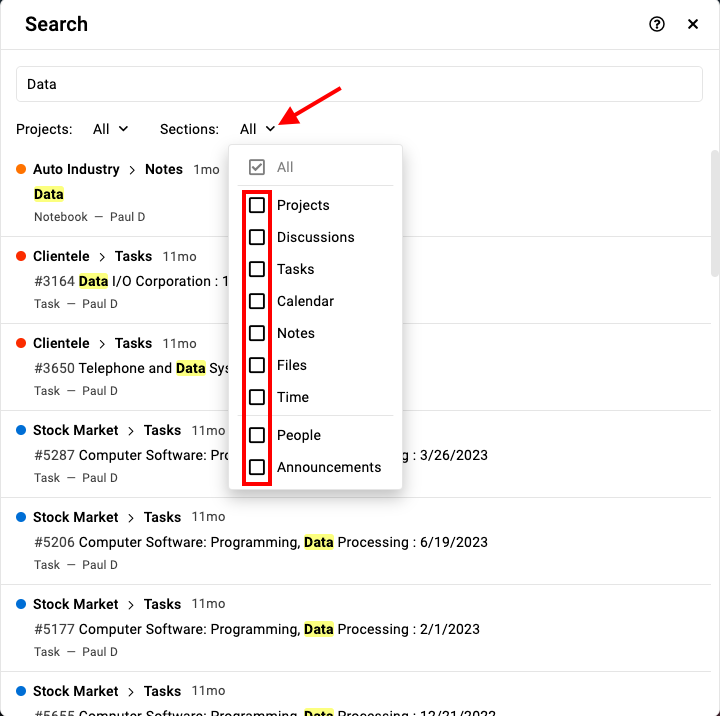
Task: Click the Tasks label above task #5177
Action: pyautogui.click(x=162, y=604)
